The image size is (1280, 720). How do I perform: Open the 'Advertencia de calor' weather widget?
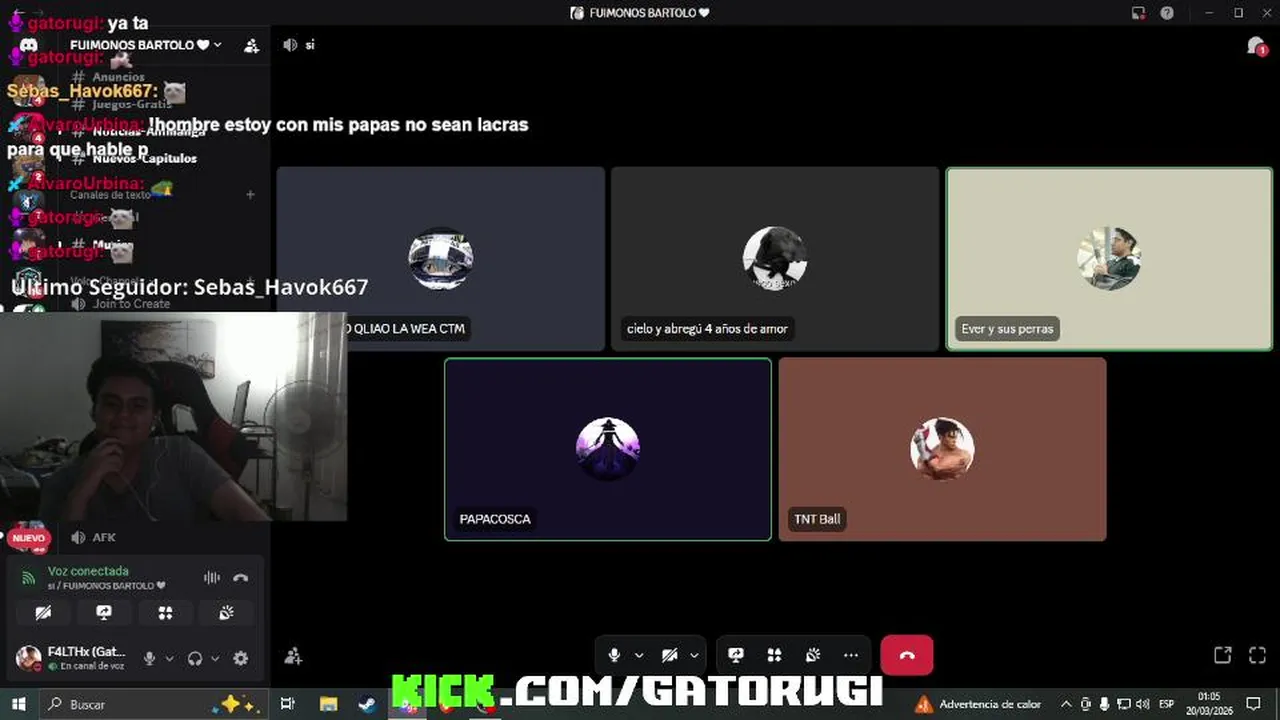coord(979,704)
